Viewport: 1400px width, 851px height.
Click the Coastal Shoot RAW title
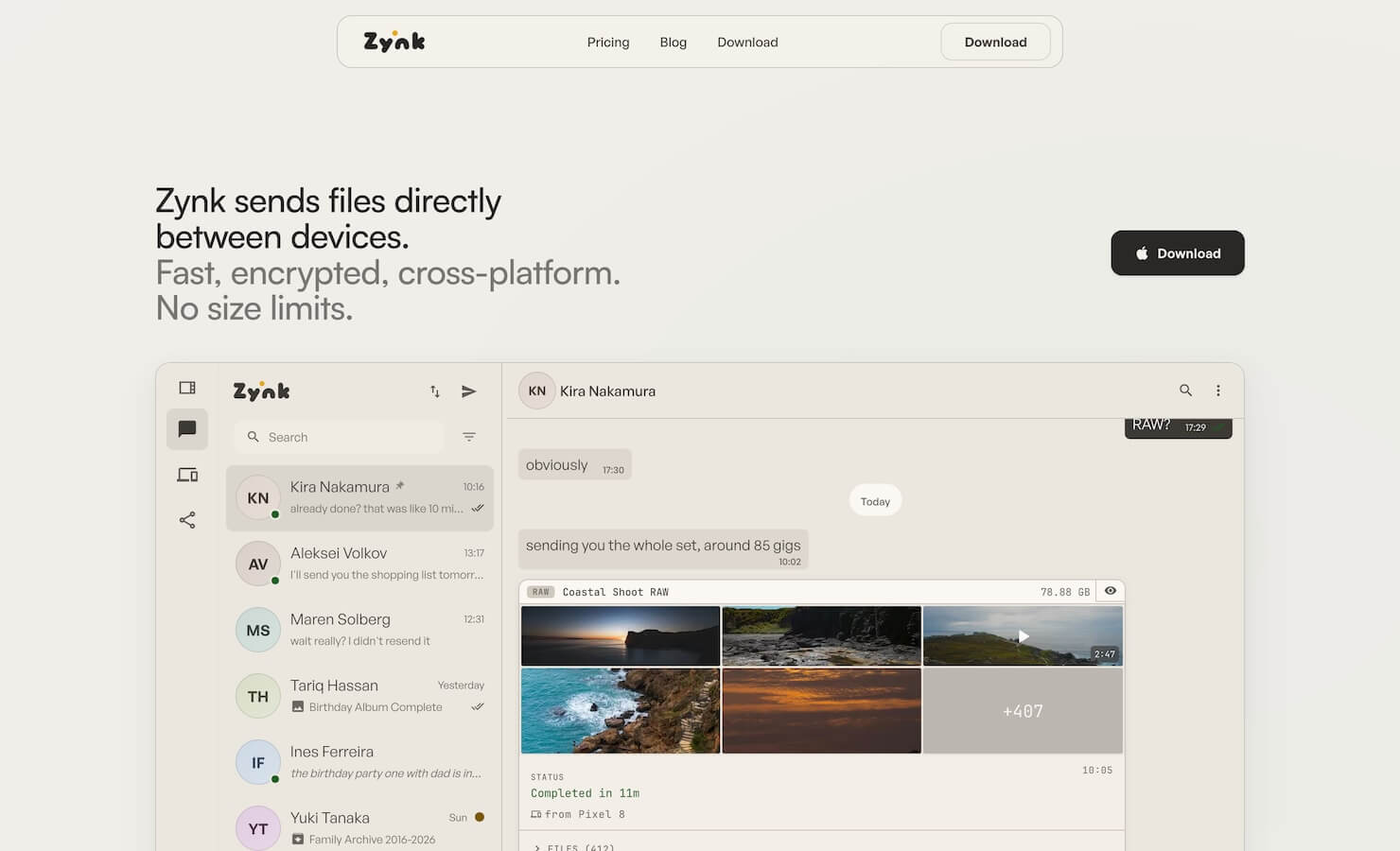click(x=616, y=592)
